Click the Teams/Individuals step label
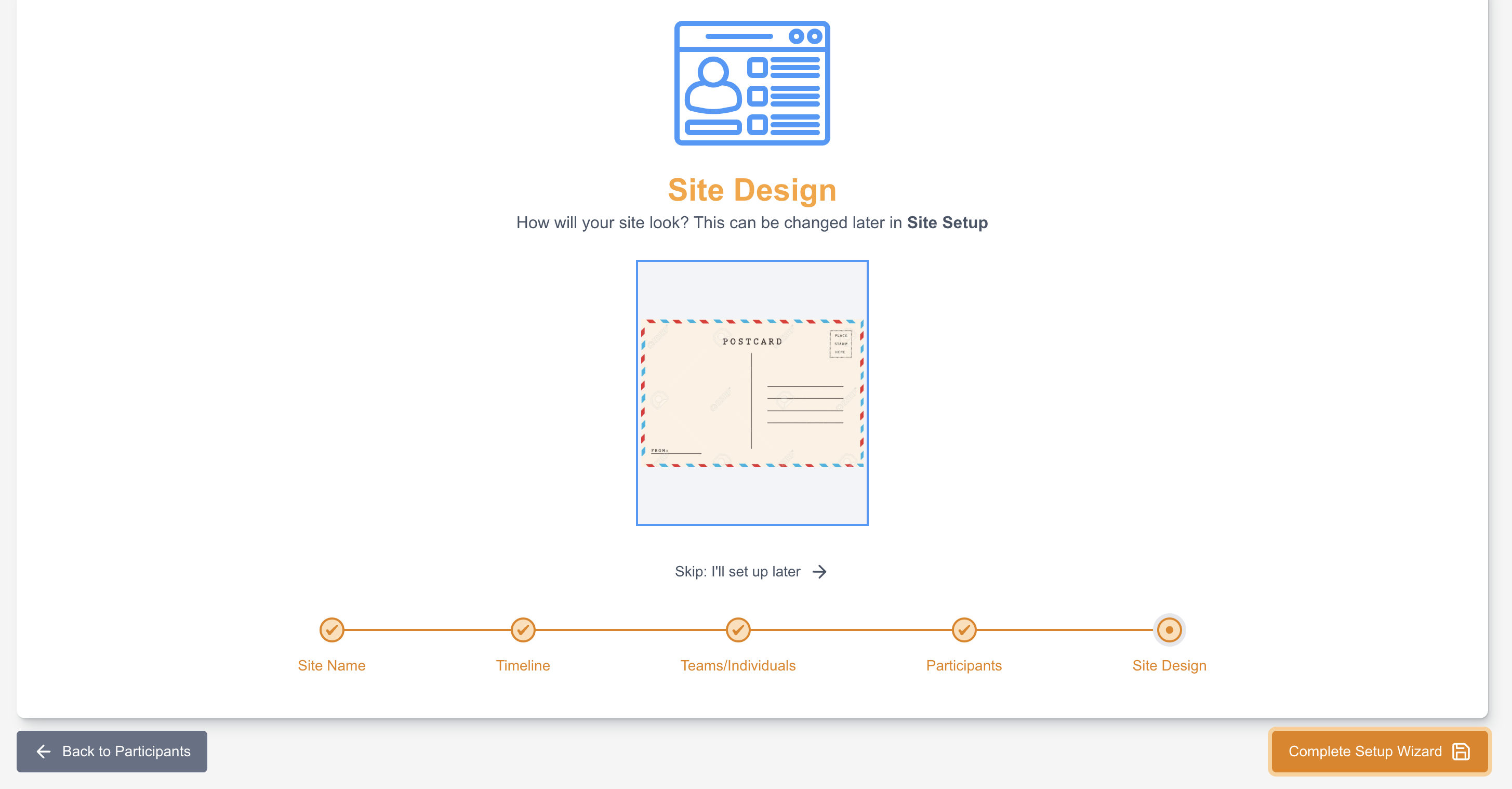Image resolution: width=1512 pixels, height=789 pixels. point(738,666)
